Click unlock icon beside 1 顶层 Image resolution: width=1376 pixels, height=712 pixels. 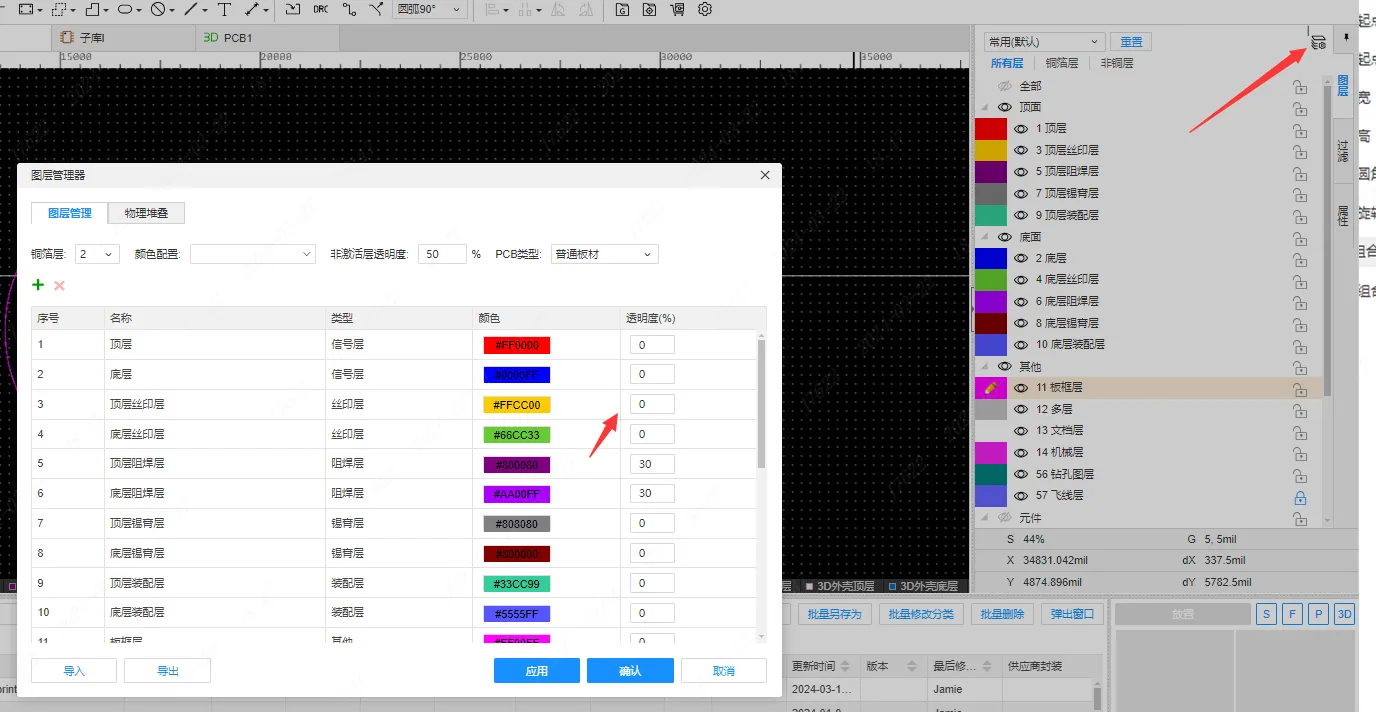tap(1300, 129)
